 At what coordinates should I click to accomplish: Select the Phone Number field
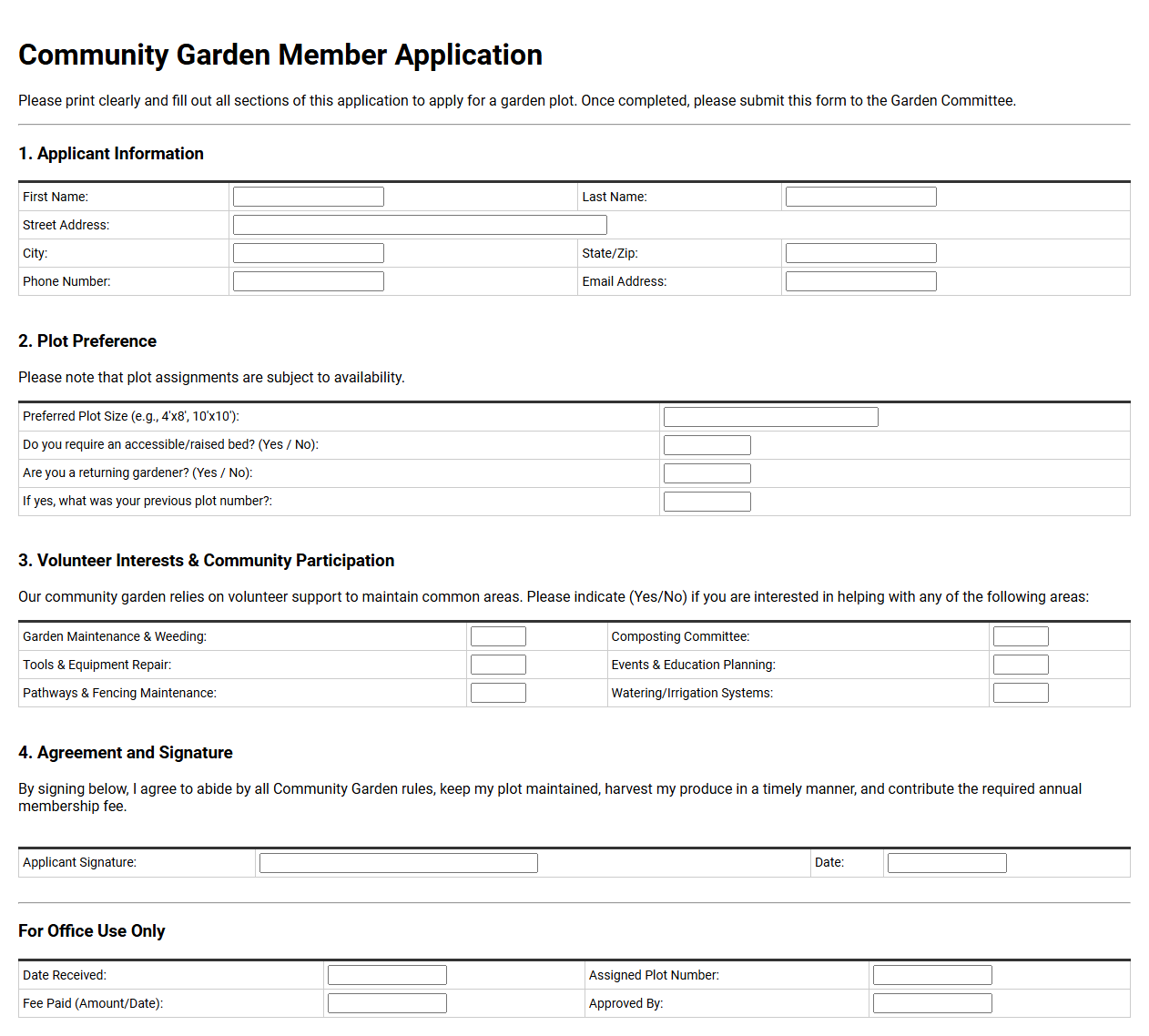click(309, 281)
